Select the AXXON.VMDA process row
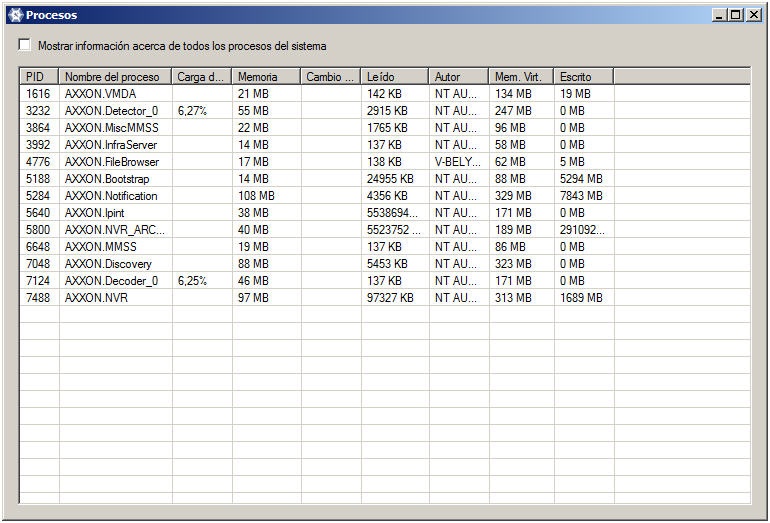This screenshot has height=523, width=770. coord(100,94)
